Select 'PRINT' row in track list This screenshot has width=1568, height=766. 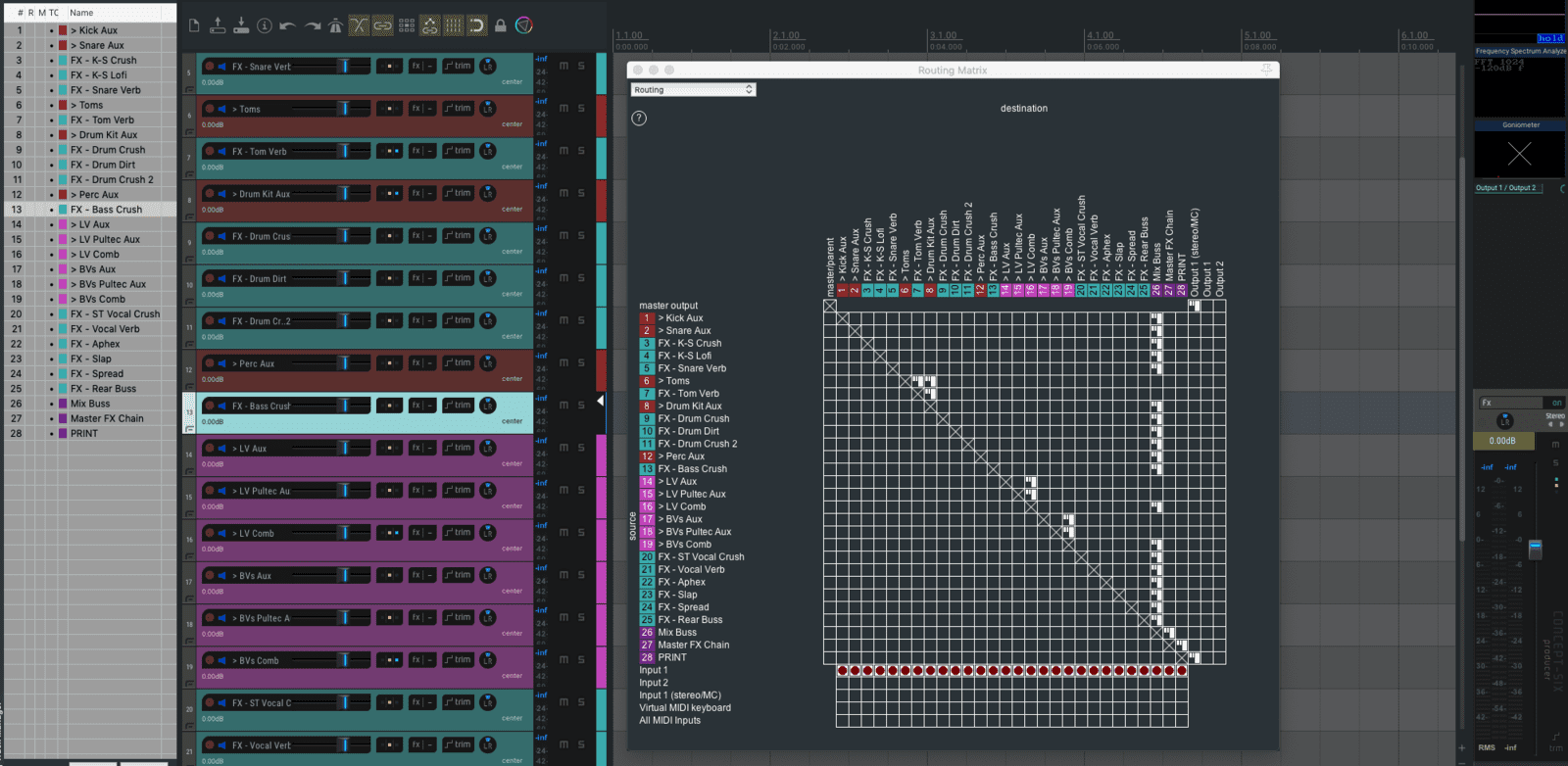click(x=90, y=433)
